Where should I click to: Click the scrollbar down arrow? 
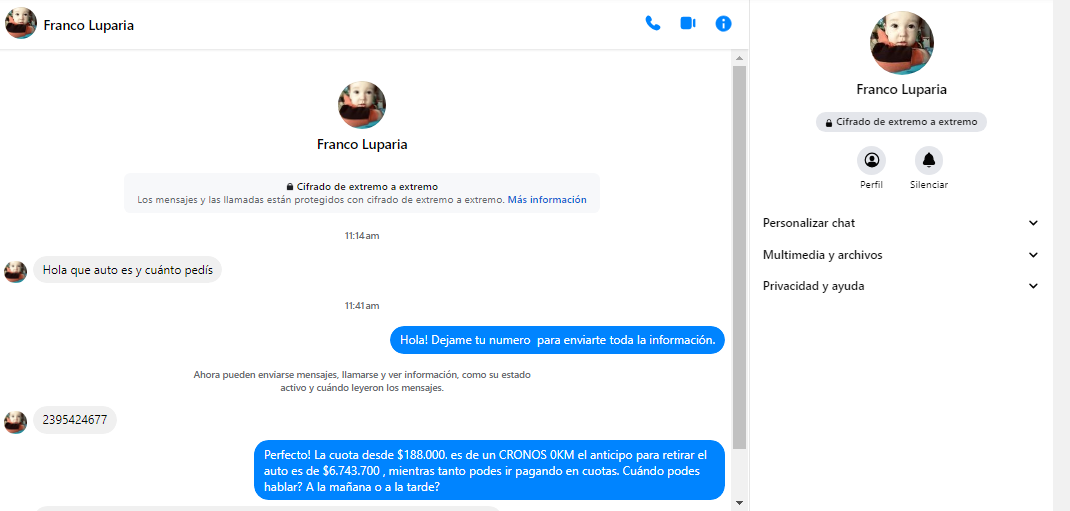pyautogui.click(x=739, y=502)
